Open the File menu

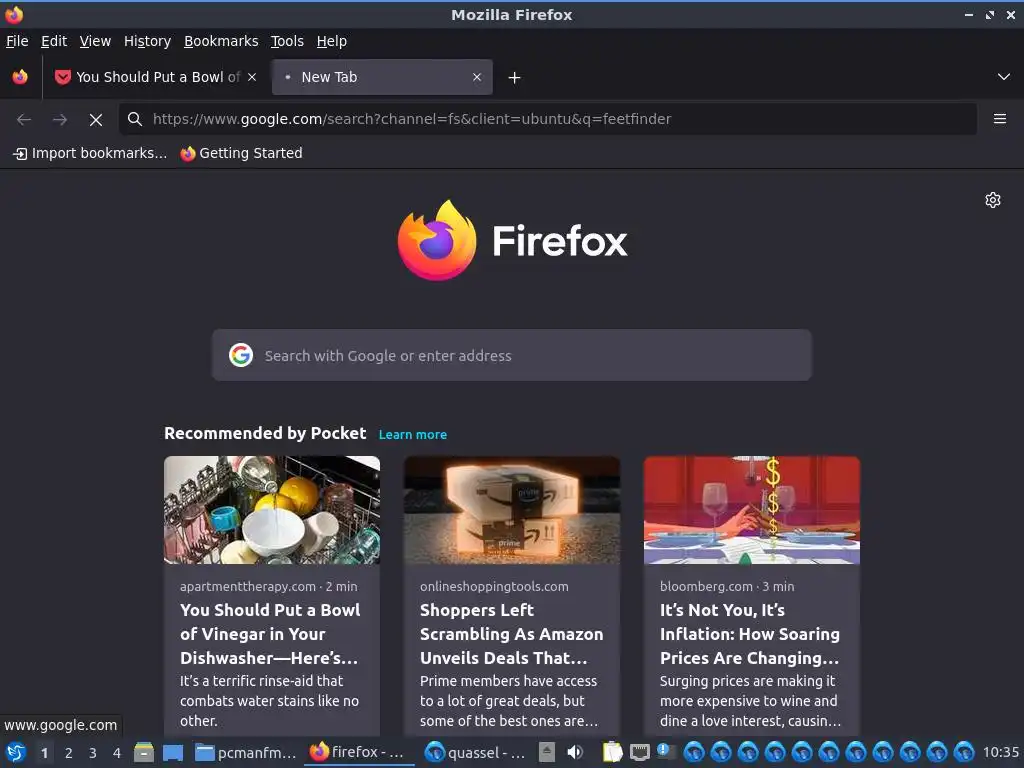coord(17,41)
